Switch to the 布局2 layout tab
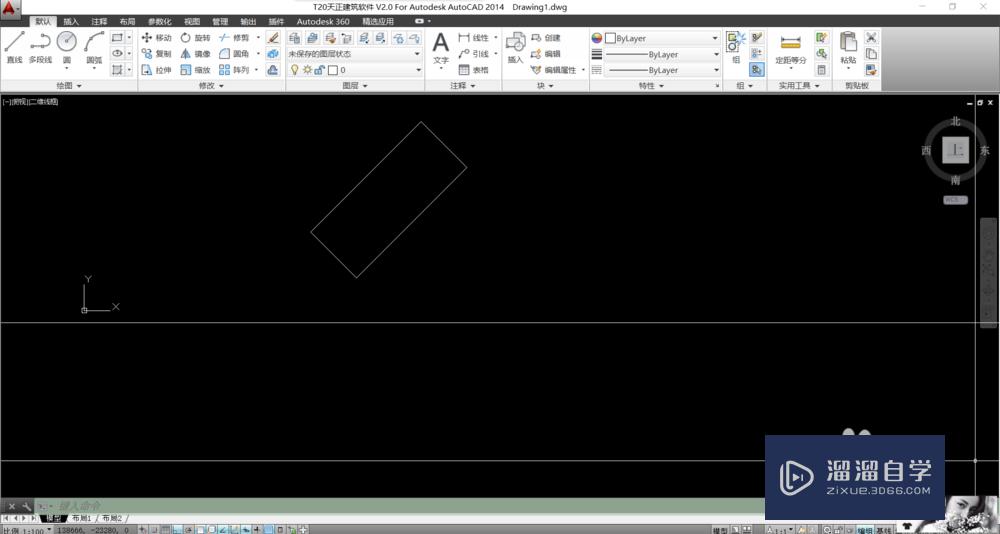 tap(112, 519)
